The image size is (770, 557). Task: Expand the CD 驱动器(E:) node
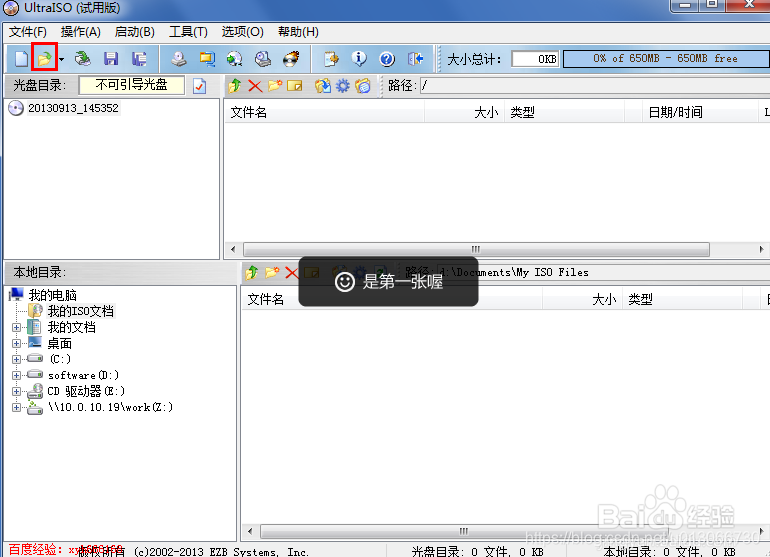pos(17,391)
